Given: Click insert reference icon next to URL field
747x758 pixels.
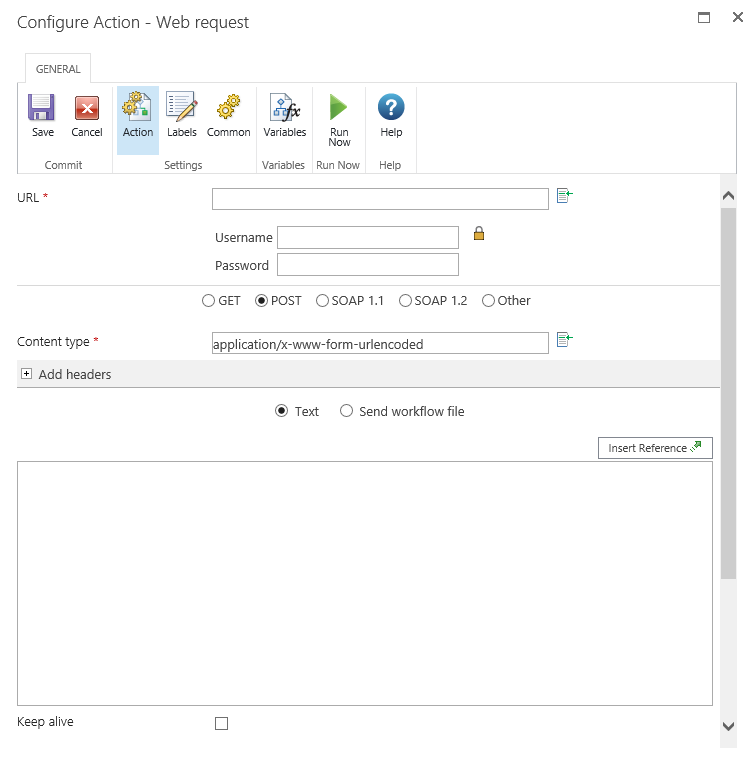Looking at the screenshot, I should [564, 196].
